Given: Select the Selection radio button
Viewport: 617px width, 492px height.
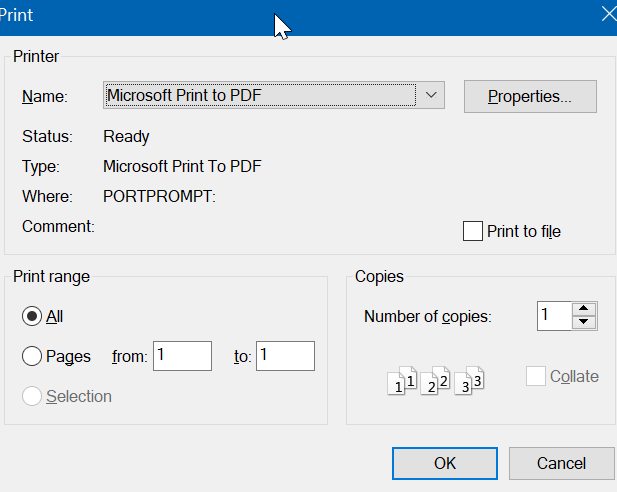Looking at the screenshot, I should [32, 396].
